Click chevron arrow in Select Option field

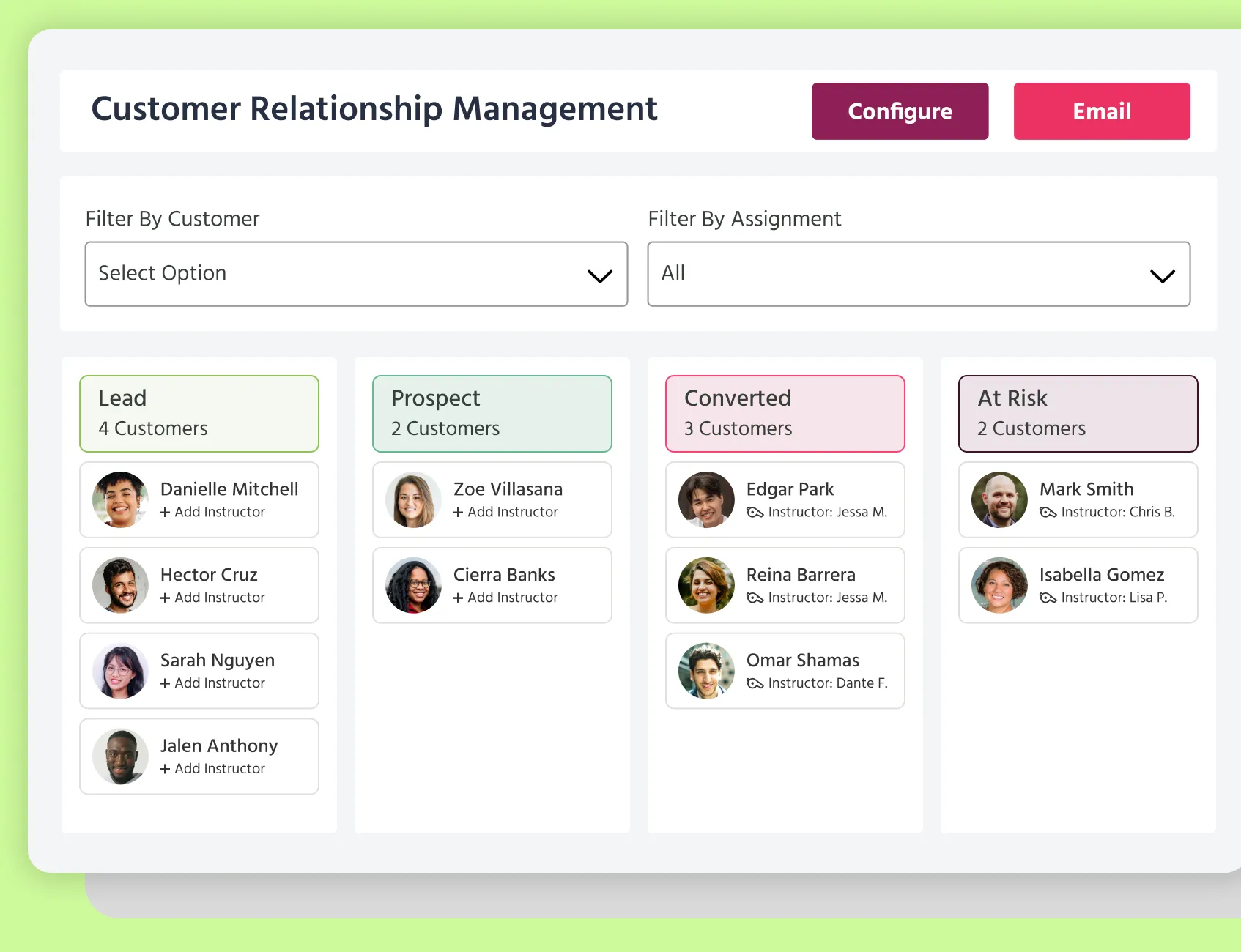(600, 276)
